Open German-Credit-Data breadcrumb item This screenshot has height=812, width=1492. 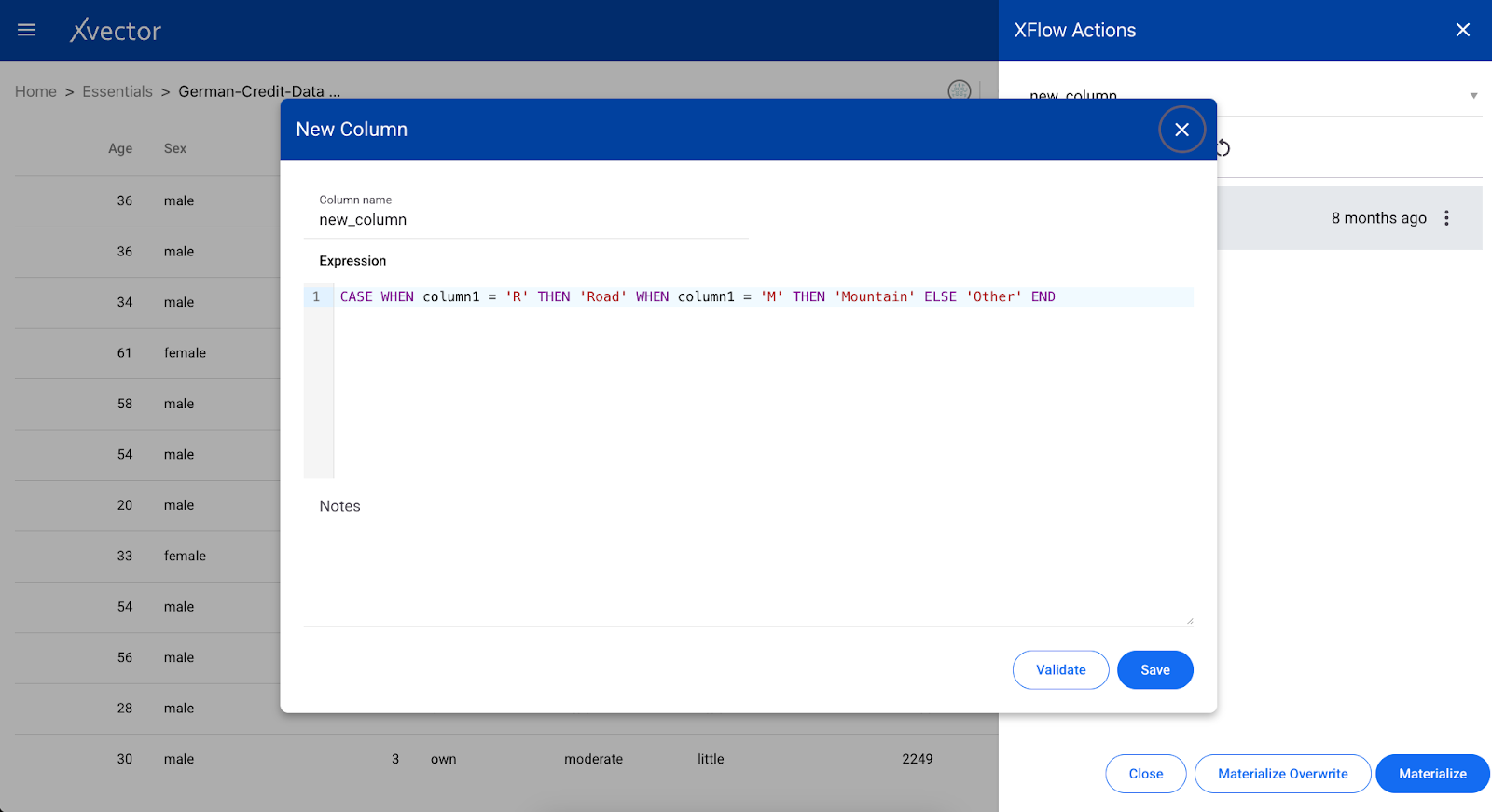pyautogui.click(x=258, y=91)
